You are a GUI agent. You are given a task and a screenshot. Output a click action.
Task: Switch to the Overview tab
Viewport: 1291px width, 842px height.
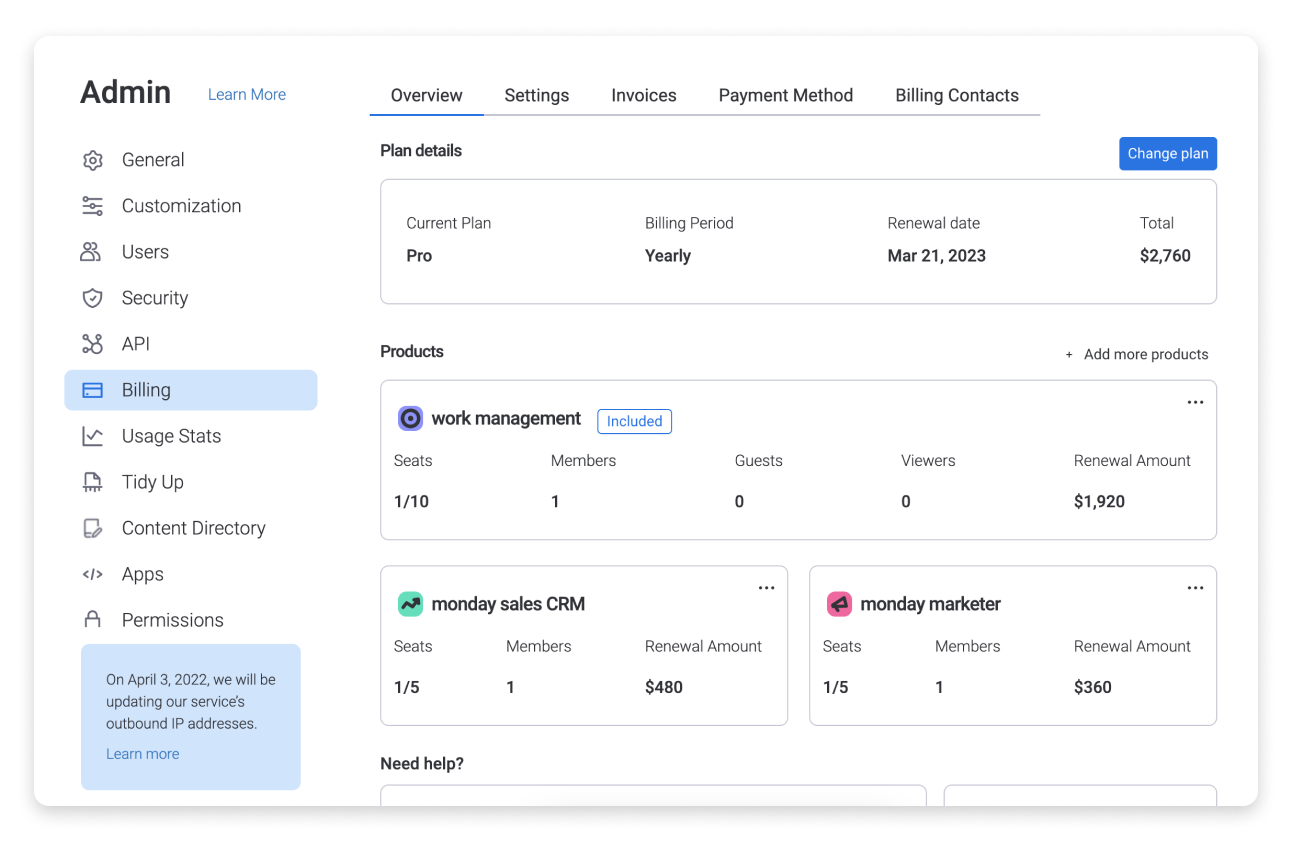[x=427, y=96]
